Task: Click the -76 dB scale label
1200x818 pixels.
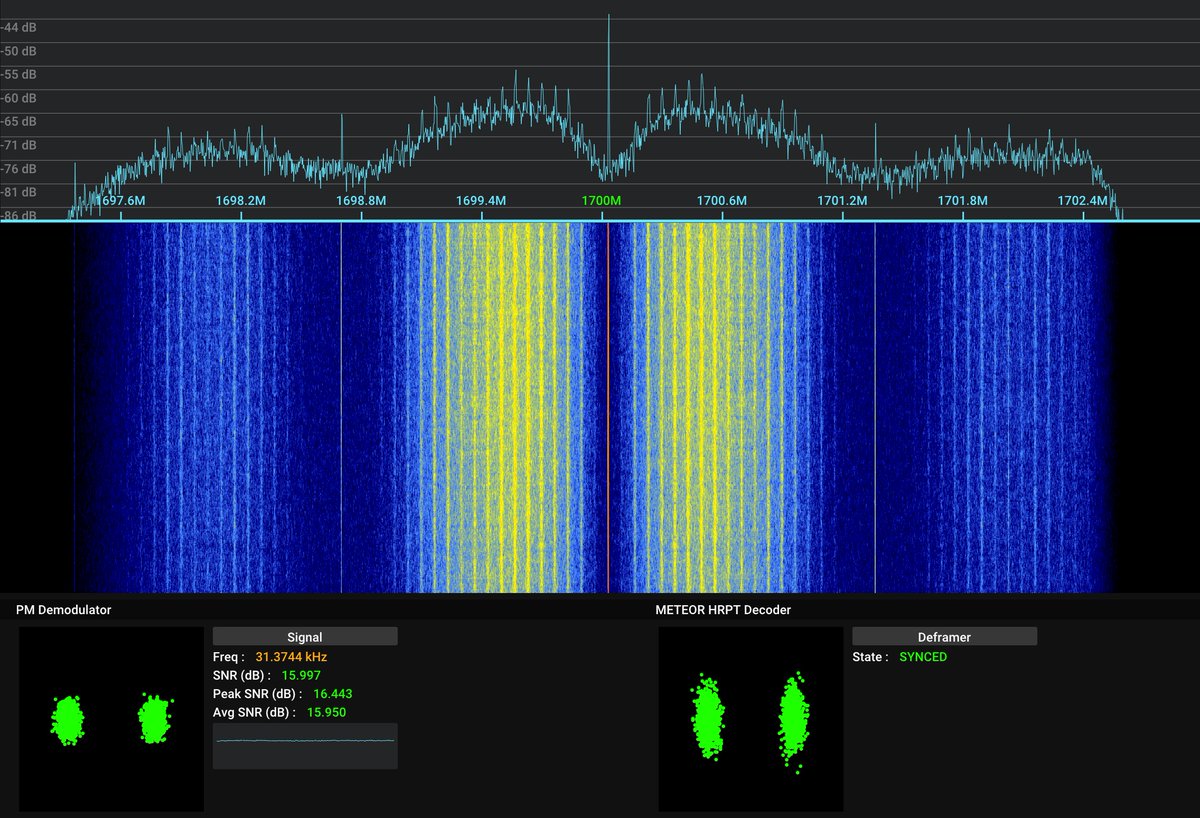Action: point(19,169)
